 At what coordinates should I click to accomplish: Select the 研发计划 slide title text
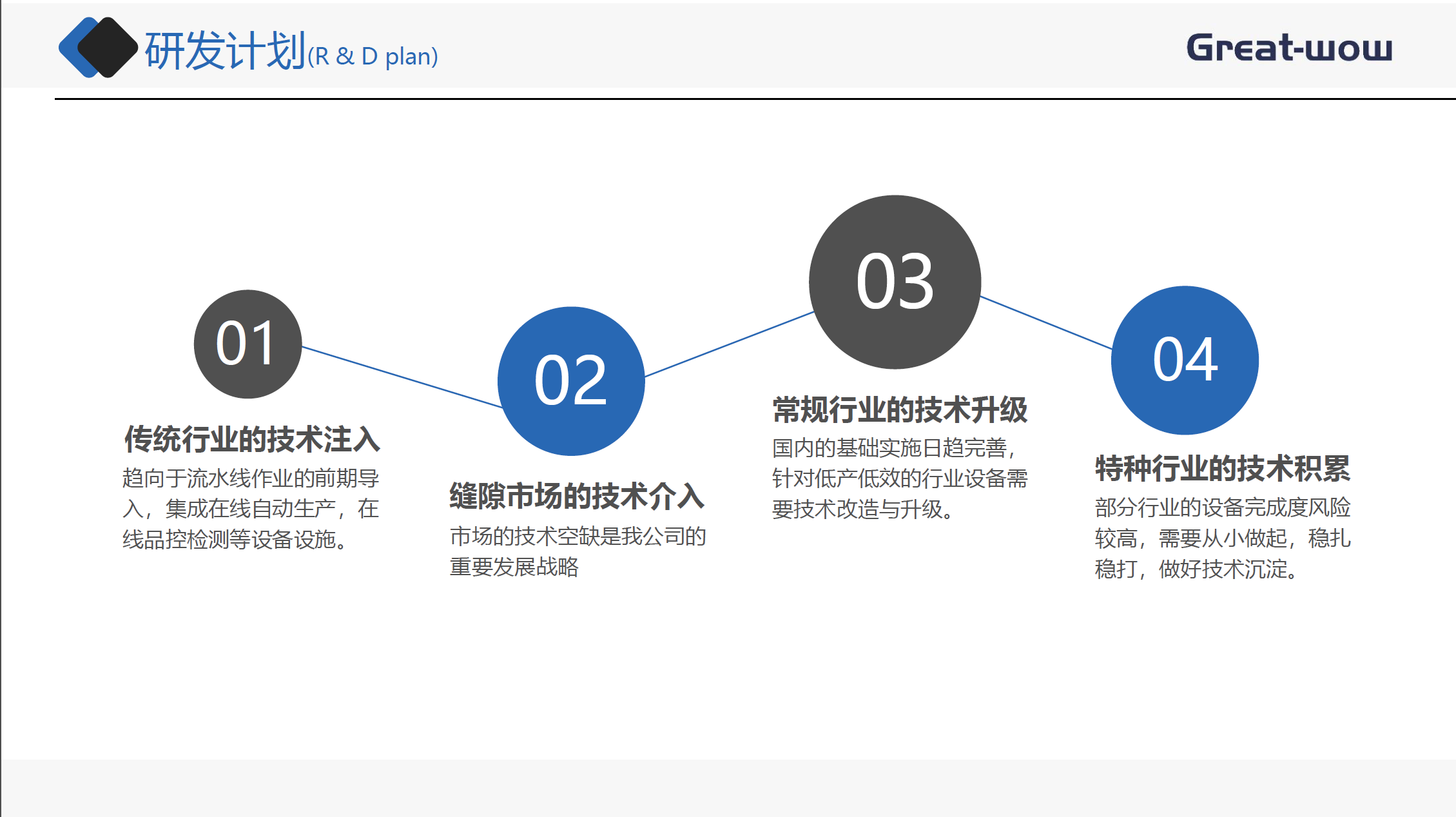tap(225, 50)
